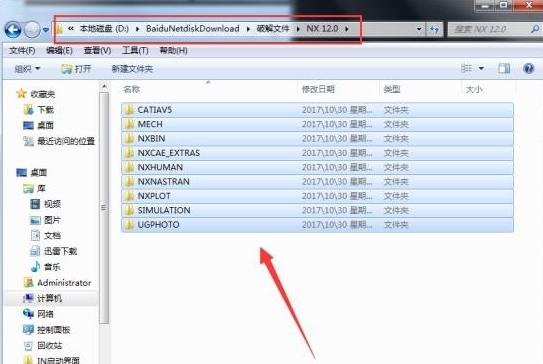Open the view options dropdown arrow
This screenshot has width=543, height=364.
(x=481, y=69)
